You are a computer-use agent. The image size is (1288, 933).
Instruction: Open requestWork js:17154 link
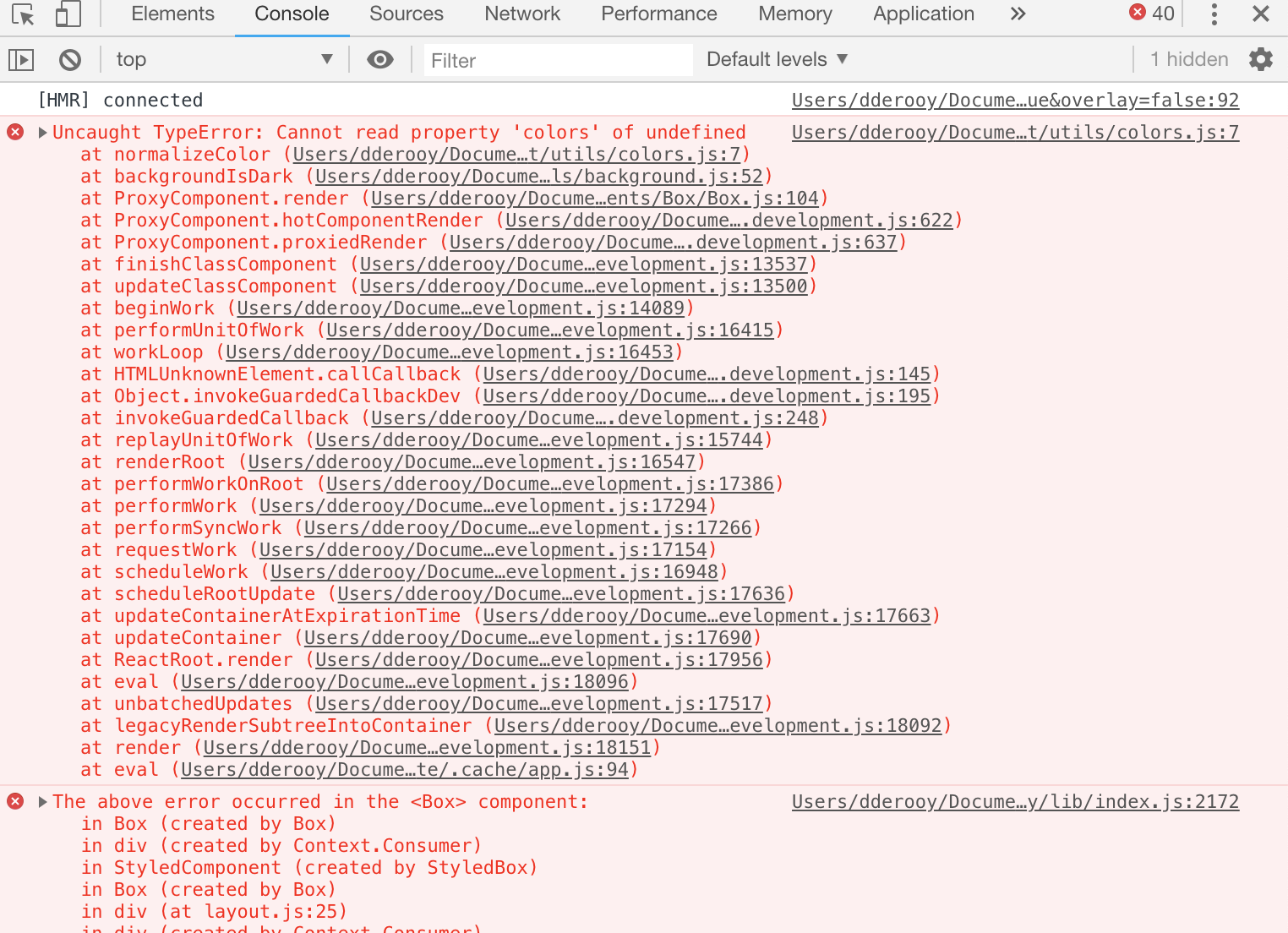pos(483,549)
